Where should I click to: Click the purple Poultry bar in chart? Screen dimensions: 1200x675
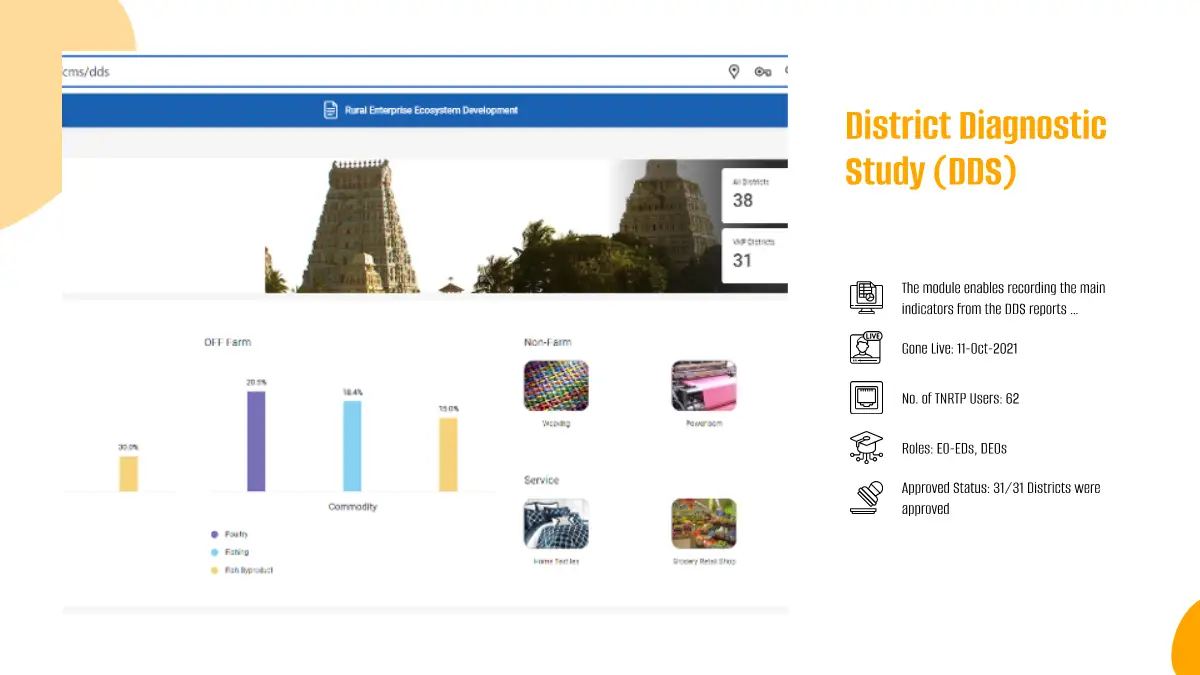click(256, 441)
